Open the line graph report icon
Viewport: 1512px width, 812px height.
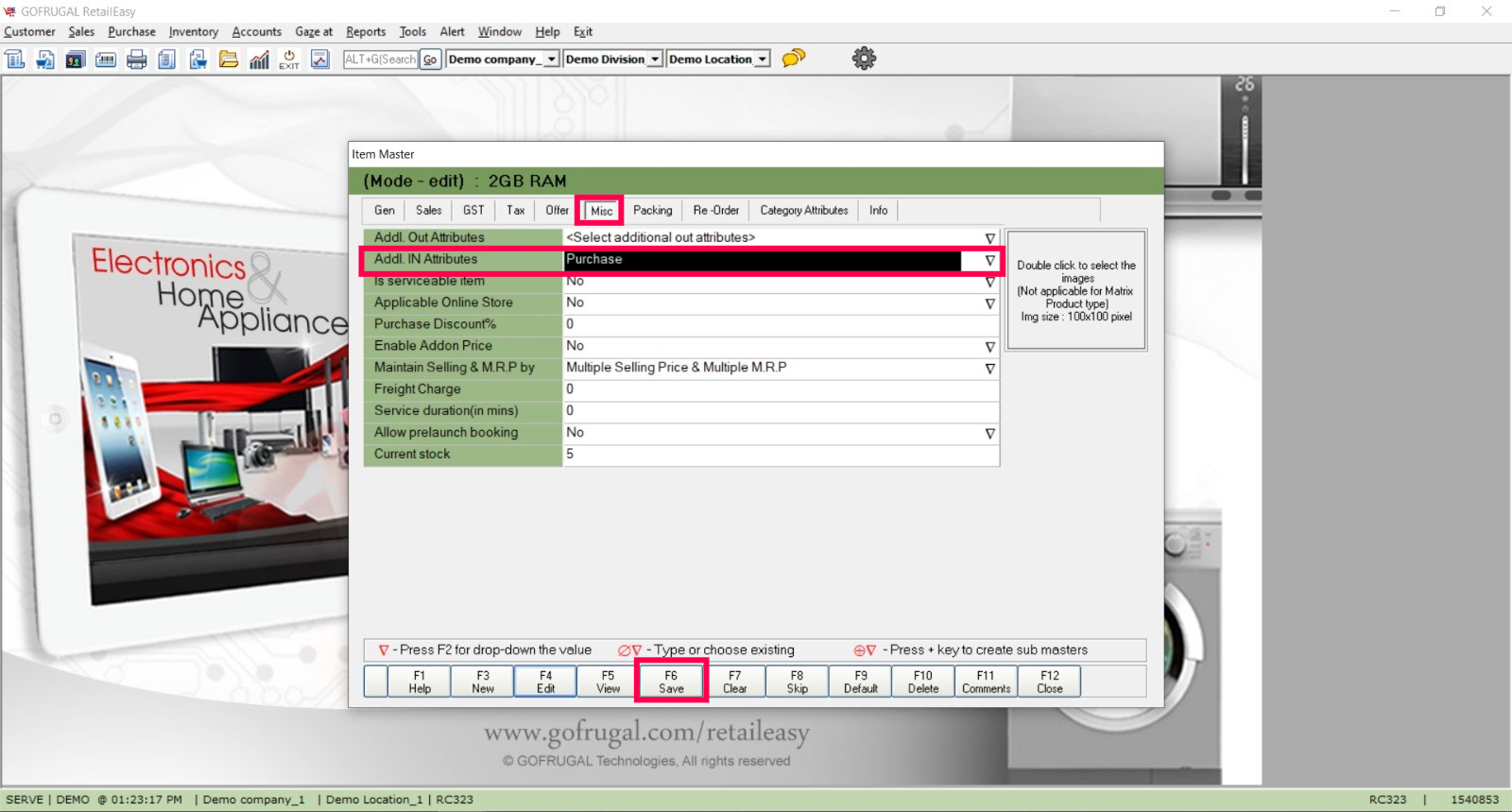click(x=320, y=60)
